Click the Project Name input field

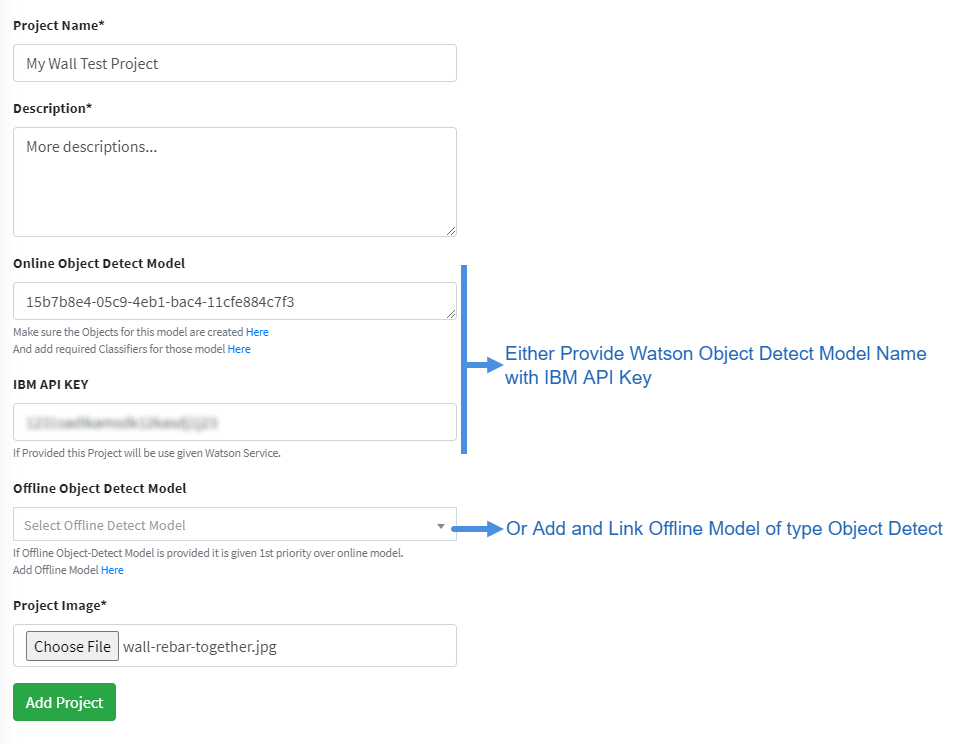pyautogui.click(x=235, y=63)
